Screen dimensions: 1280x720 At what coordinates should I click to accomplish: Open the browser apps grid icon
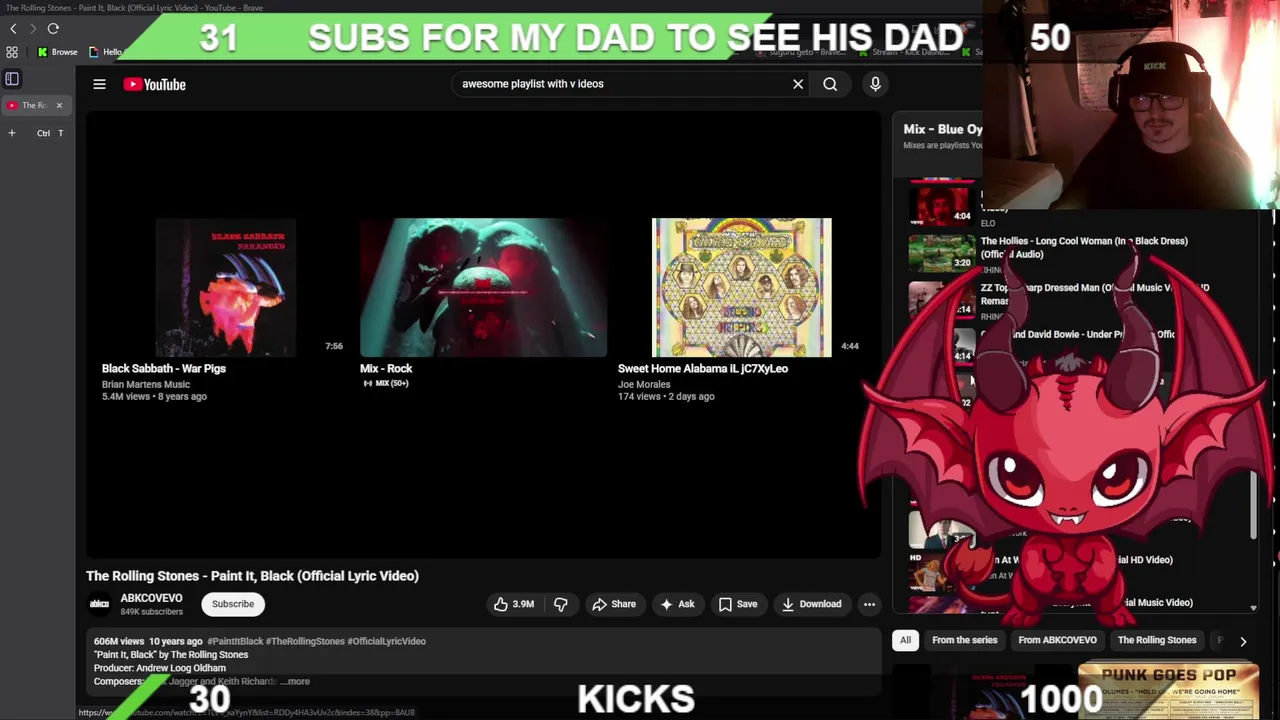coord(12,52)
